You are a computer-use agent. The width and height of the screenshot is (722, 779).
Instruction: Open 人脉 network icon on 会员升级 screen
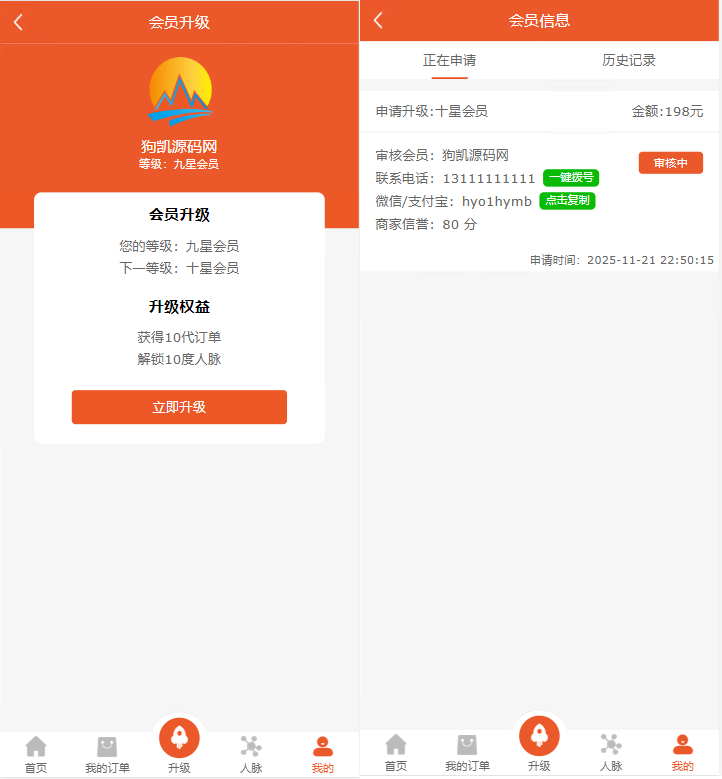[x=251, y=746]
